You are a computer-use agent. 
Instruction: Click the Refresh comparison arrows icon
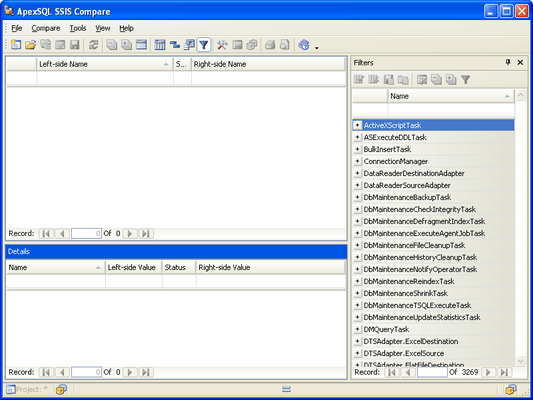click(93, 45)
